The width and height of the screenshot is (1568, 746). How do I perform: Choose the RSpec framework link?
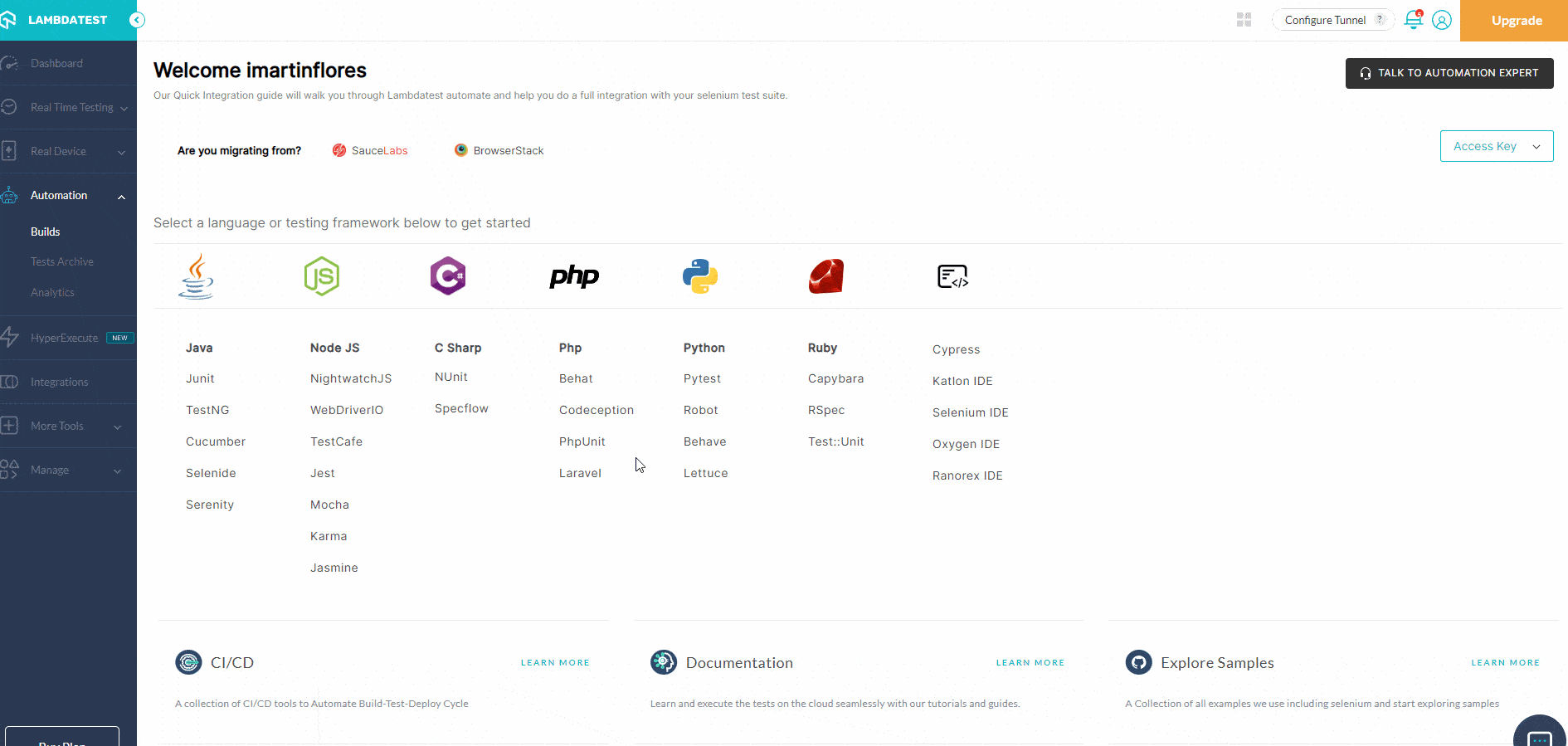click(826, 410)
